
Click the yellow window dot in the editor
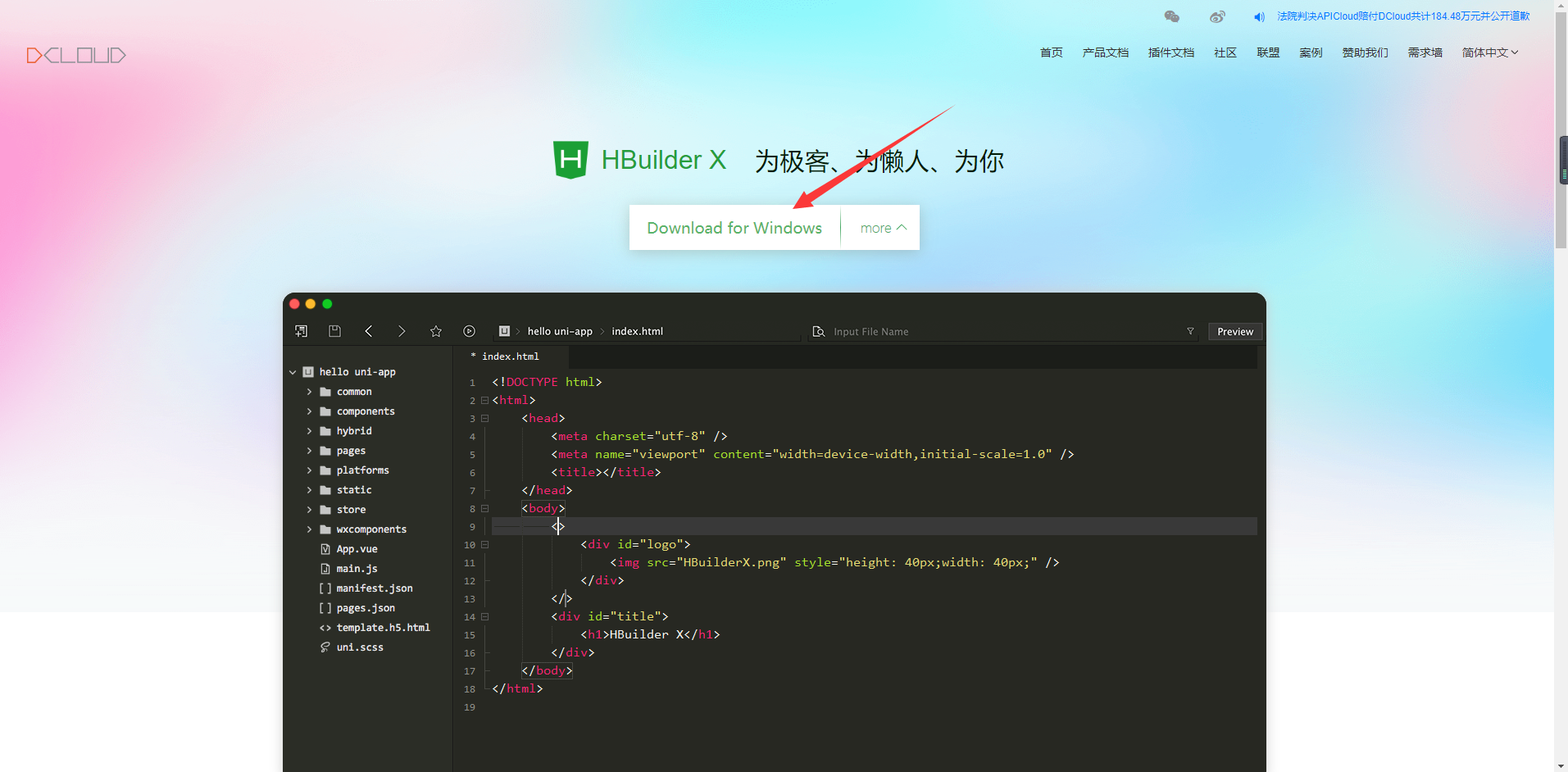click(x=311, y=304)
